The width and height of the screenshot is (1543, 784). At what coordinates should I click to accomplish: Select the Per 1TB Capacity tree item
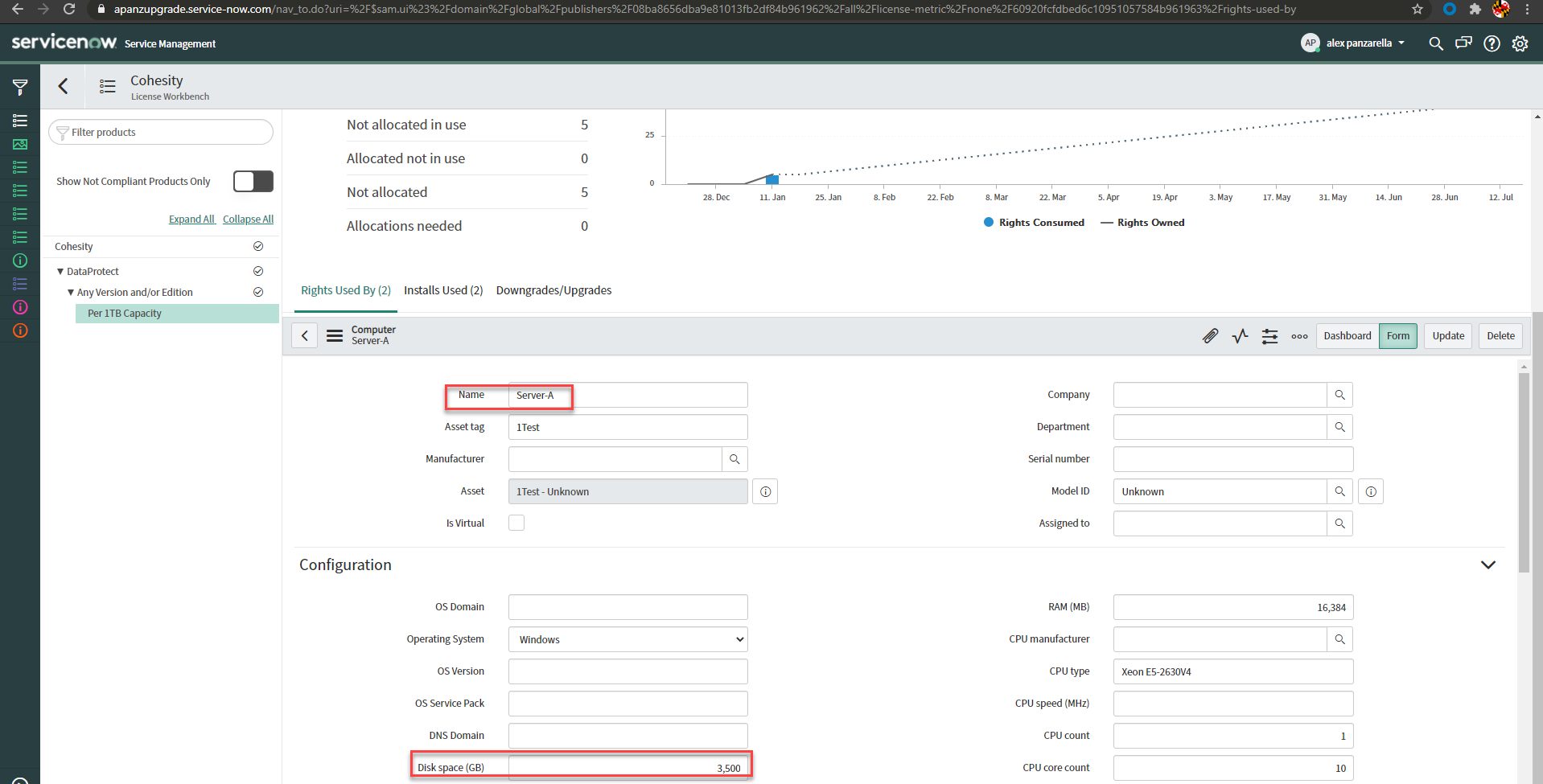tap(177, 314)
